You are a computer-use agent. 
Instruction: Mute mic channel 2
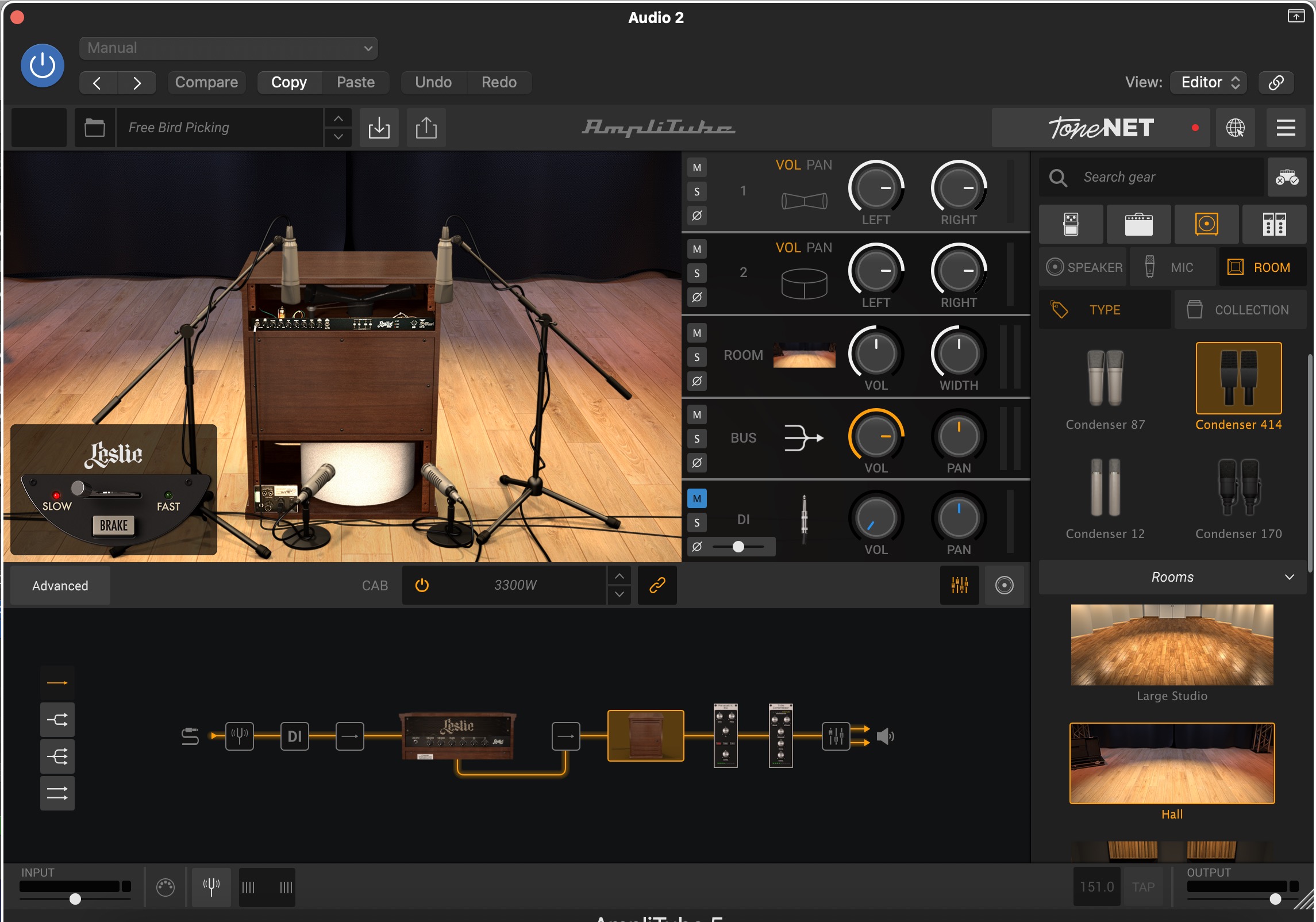coord(697,249)
